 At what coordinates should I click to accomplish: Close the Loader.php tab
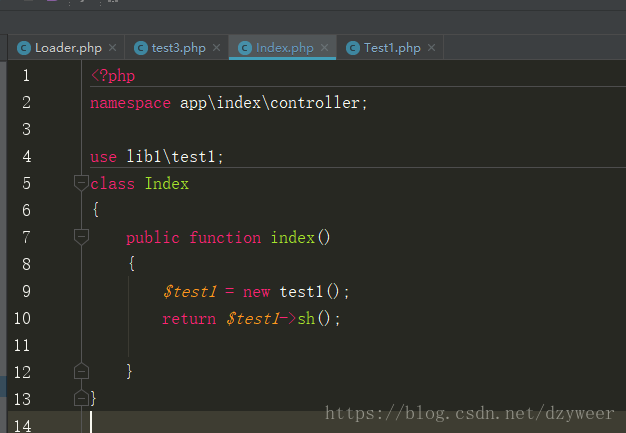113,47
